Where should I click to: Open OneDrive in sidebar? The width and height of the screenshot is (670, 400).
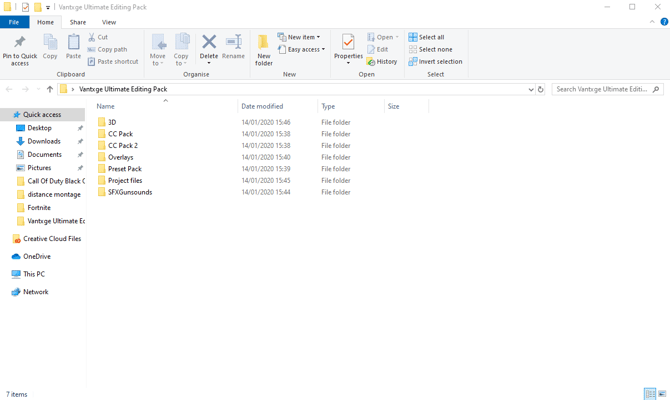[37, 256]
